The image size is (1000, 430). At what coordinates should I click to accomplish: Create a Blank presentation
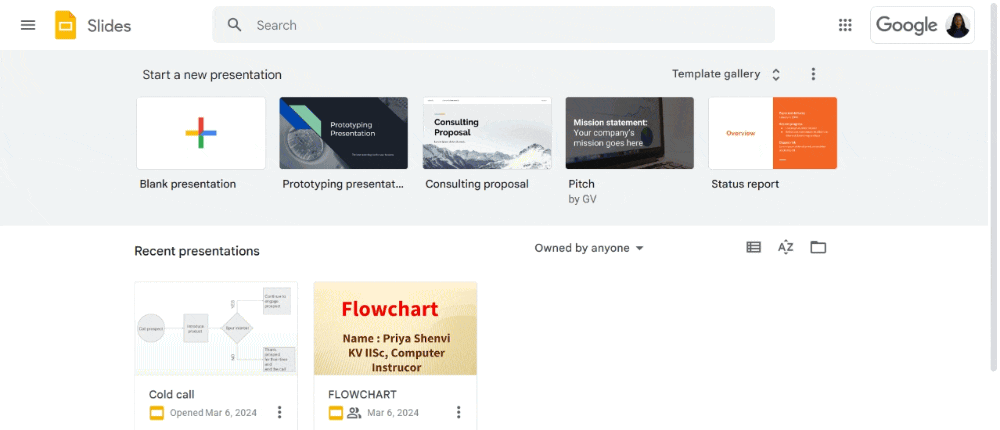201,133
